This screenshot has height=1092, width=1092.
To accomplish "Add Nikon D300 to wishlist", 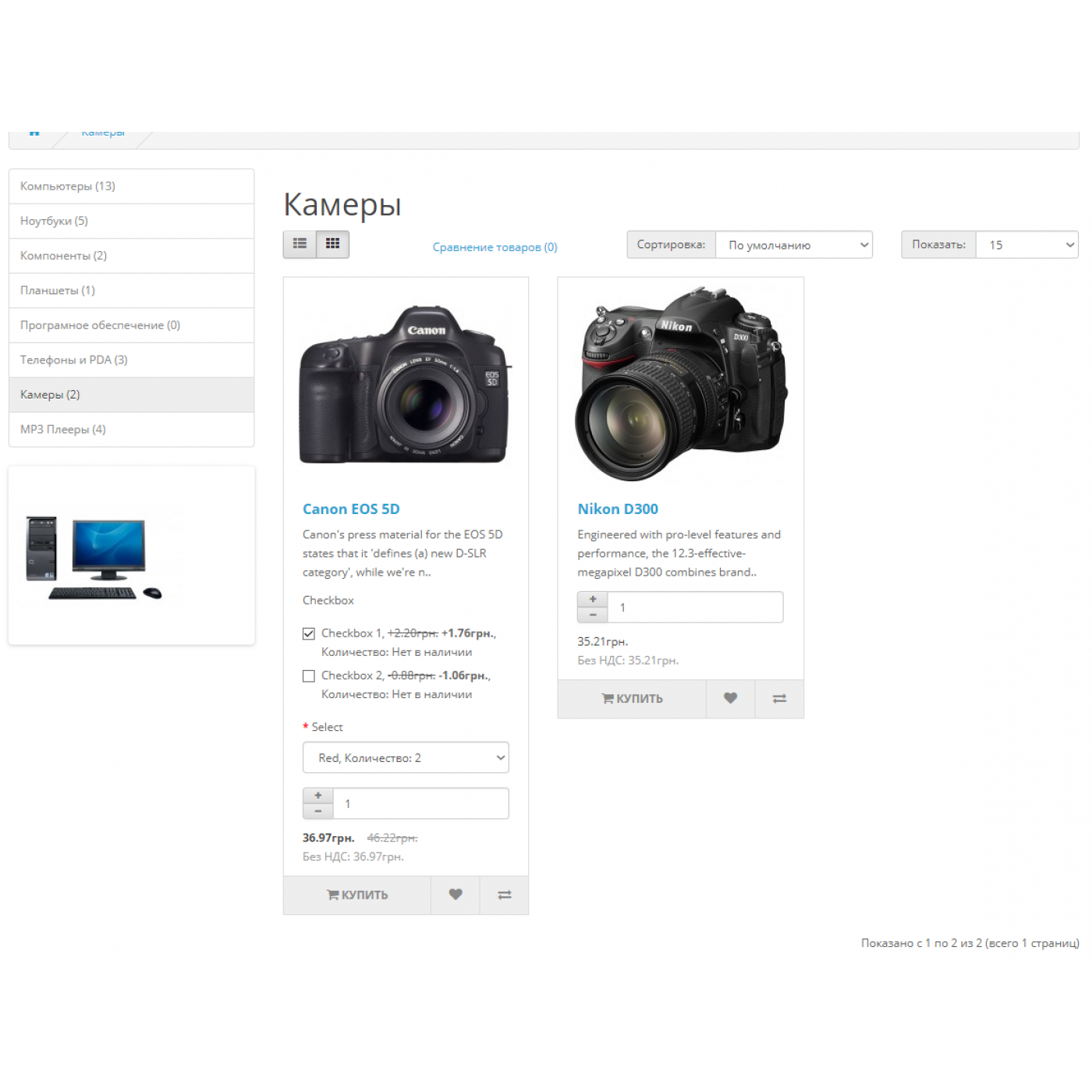I will (730, 698).
